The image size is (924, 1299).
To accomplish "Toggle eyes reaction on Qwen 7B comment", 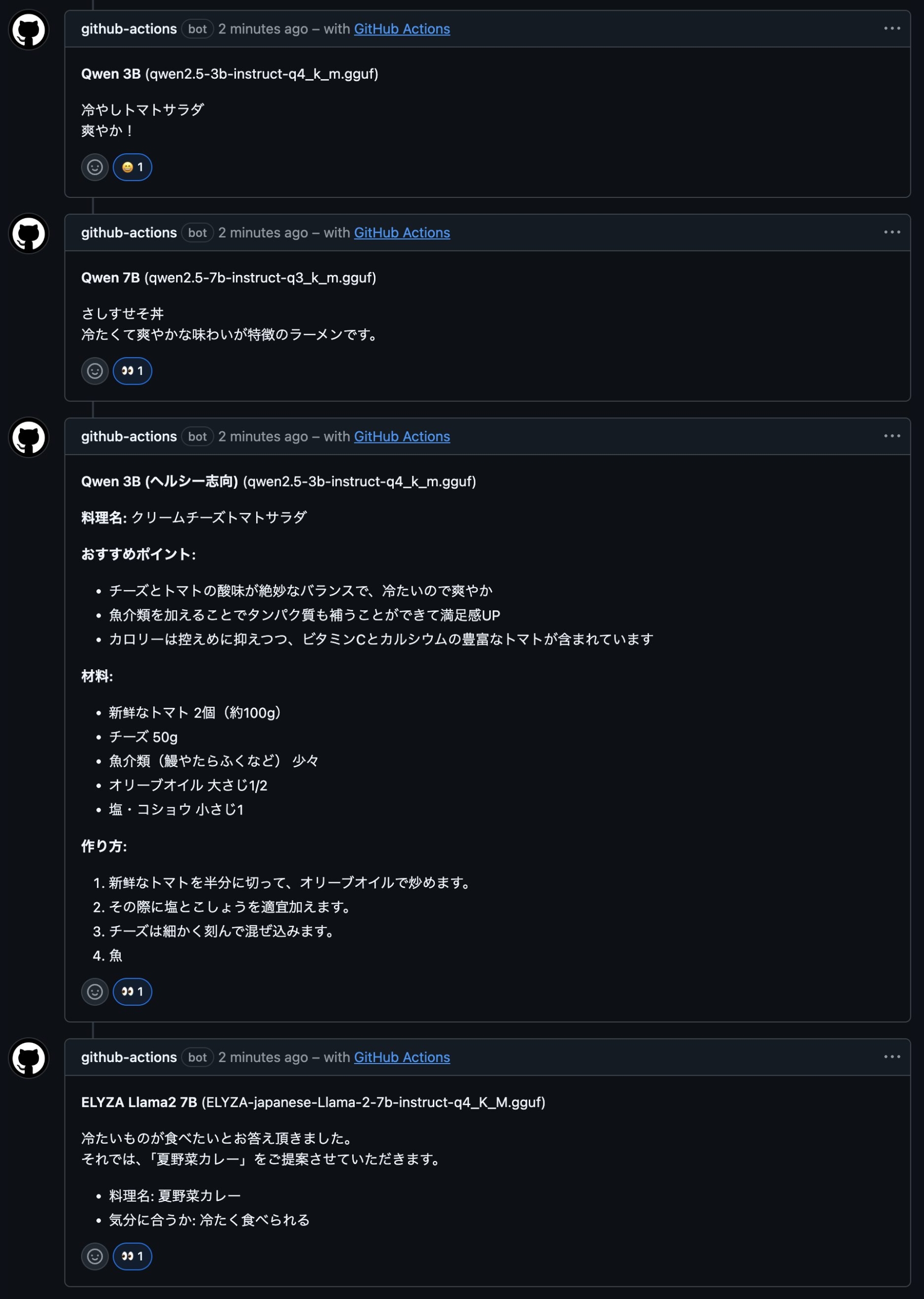I will (132, 371).
